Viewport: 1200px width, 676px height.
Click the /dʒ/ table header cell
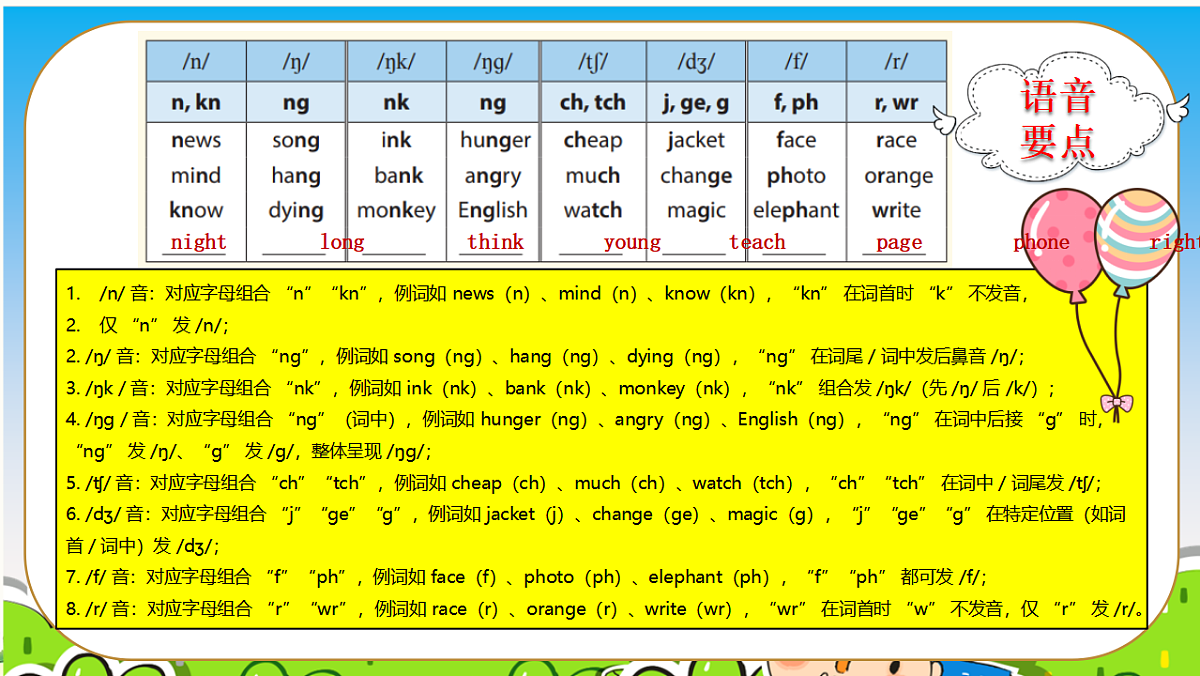[696, 62]
